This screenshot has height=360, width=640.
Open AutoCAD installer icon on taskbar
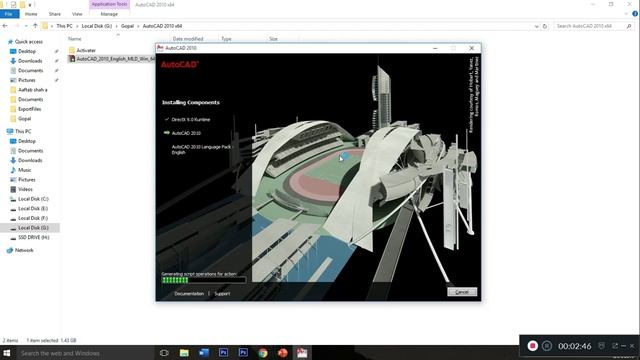click(x=302, y=353)
